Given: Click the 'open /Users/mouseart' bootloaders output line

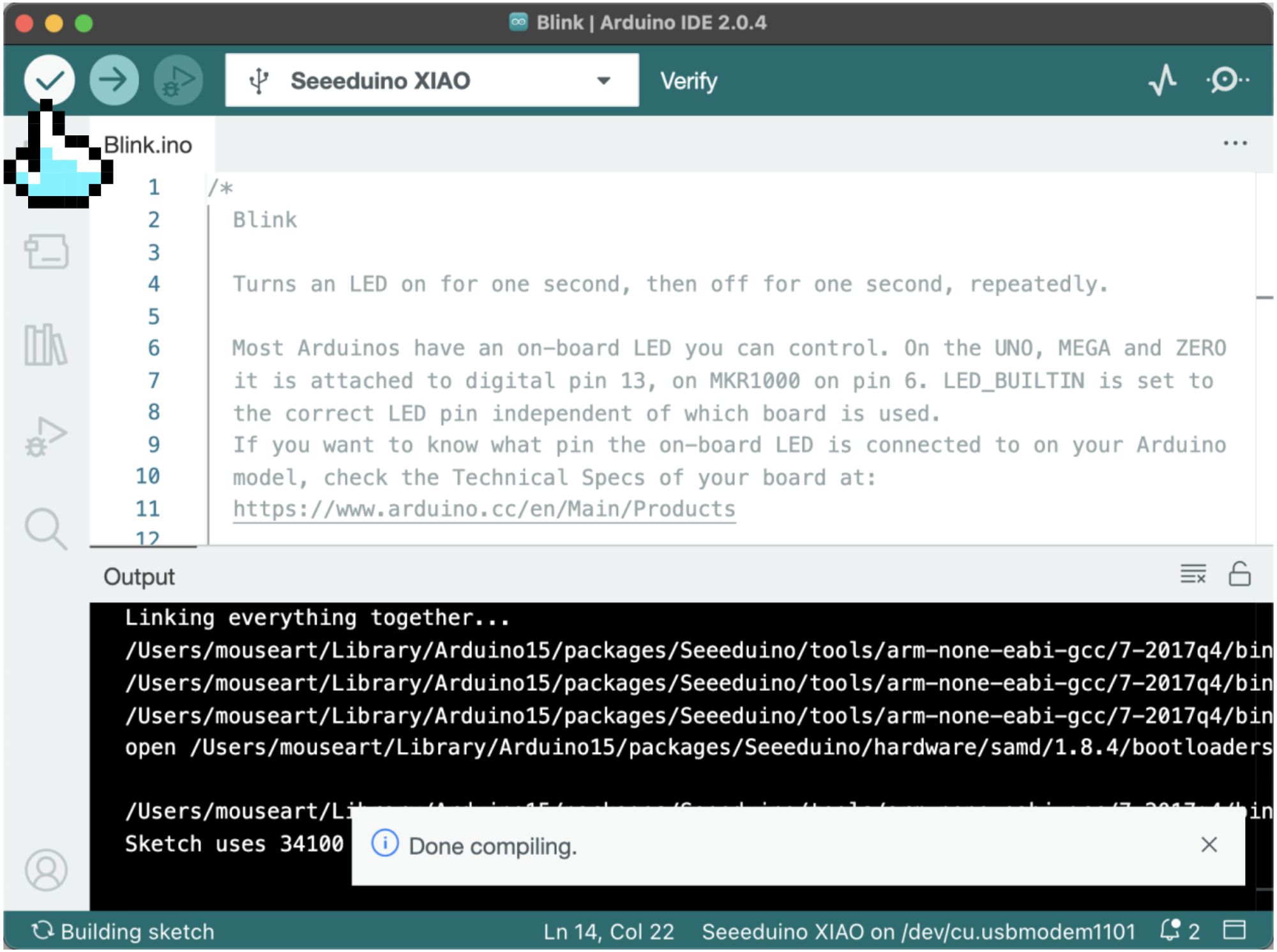Looking at the screenshot, I should 698,747.
